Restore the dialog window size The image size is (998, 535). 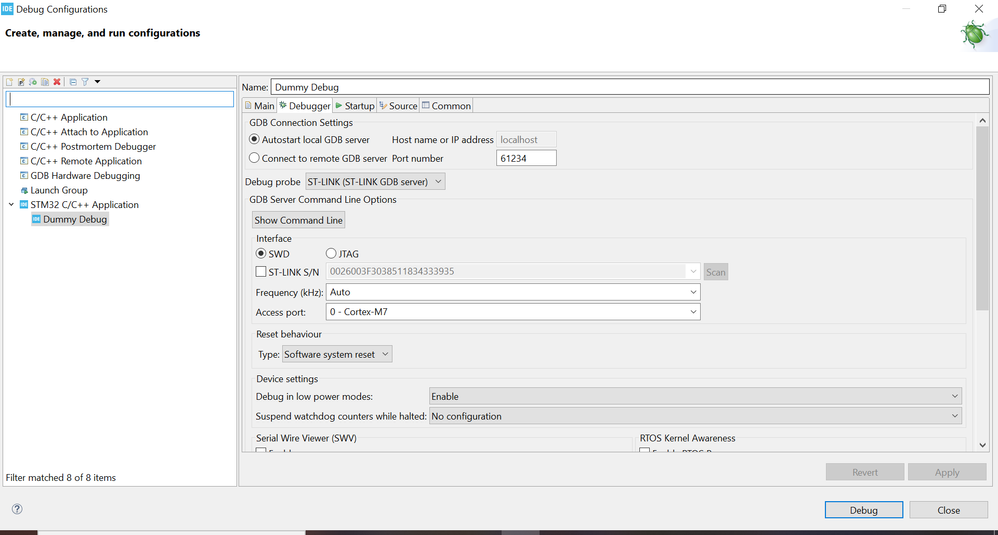point(942,9)
